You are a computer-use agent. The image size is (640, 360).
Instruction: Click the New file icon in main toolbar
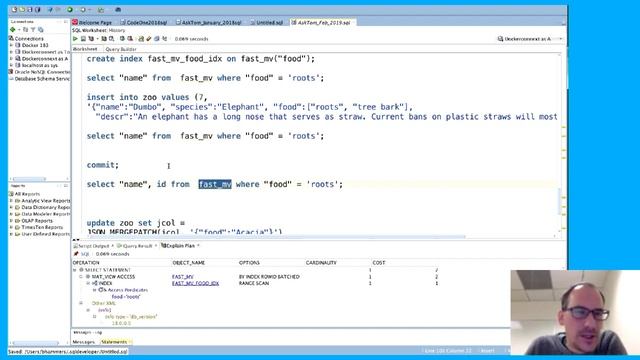tap(14, 9)
